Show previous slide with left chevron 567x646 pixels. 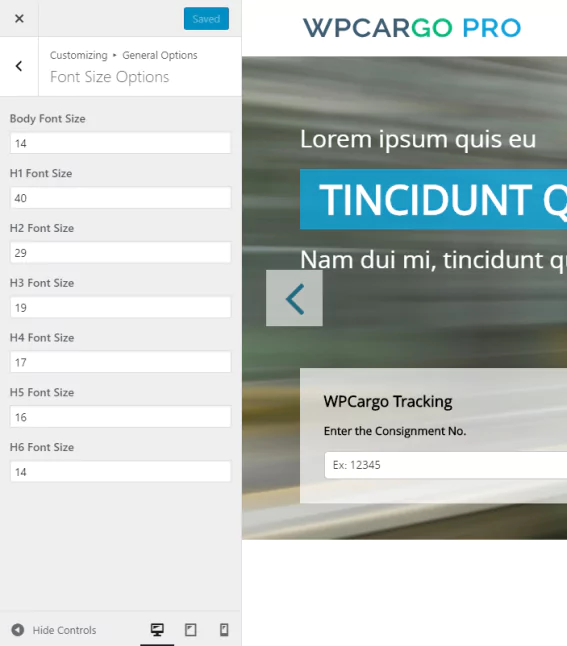[294, 298]
